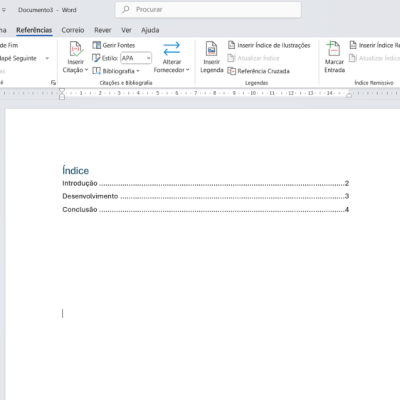Open the Rever tab
Image resolution: width=400 pixels, height=400 pixels.
103,30
